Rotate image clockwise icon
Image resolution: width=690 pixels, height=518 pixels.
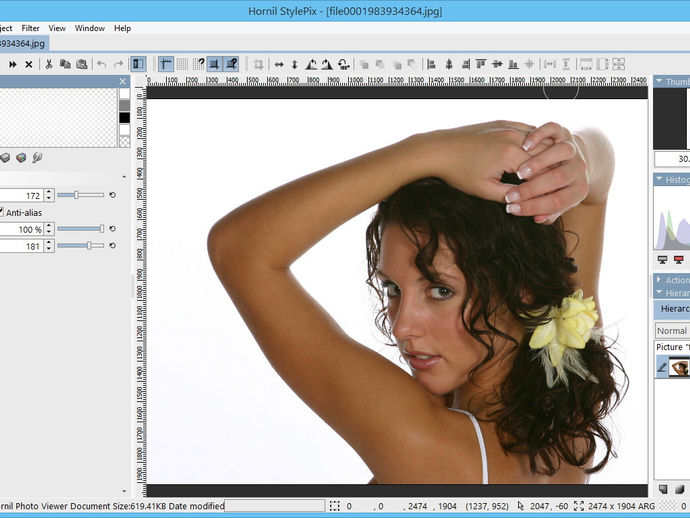click(327, 65)
